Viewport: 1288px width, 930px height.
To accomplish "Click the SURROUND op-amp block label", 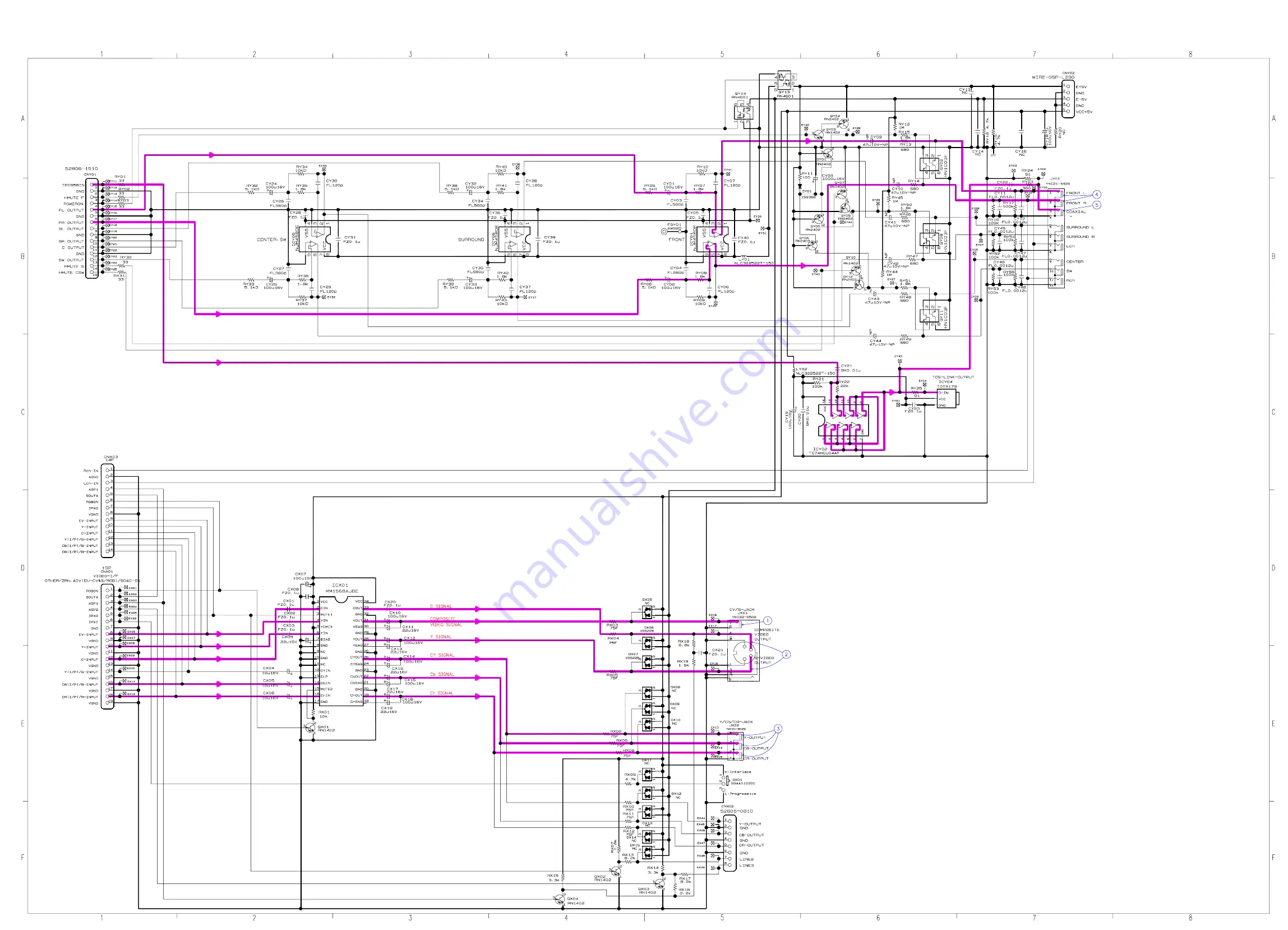I will coord(471,239).
